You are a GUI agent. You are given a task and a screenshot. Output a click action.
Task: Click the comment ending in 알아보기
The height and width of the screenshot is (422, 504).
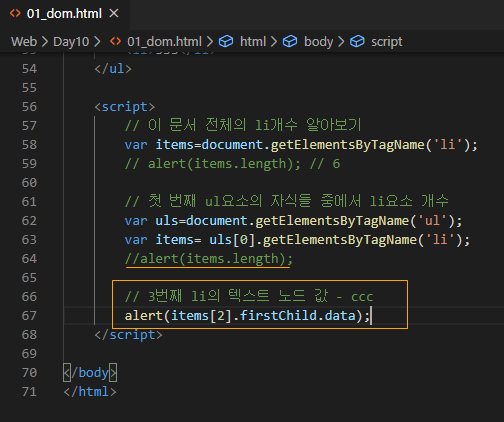tap(243, 125)
